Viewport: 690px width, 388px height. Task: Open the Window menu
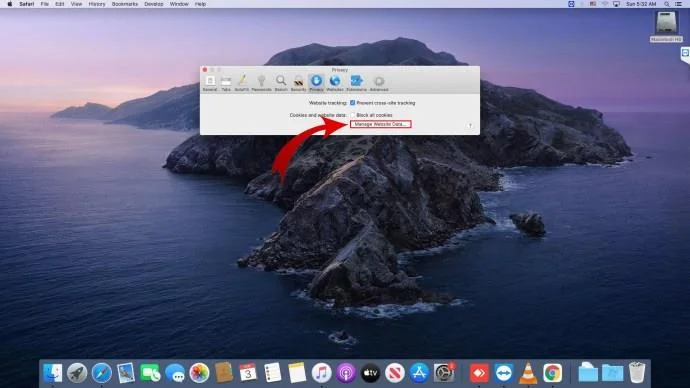[x=179, y=4]
